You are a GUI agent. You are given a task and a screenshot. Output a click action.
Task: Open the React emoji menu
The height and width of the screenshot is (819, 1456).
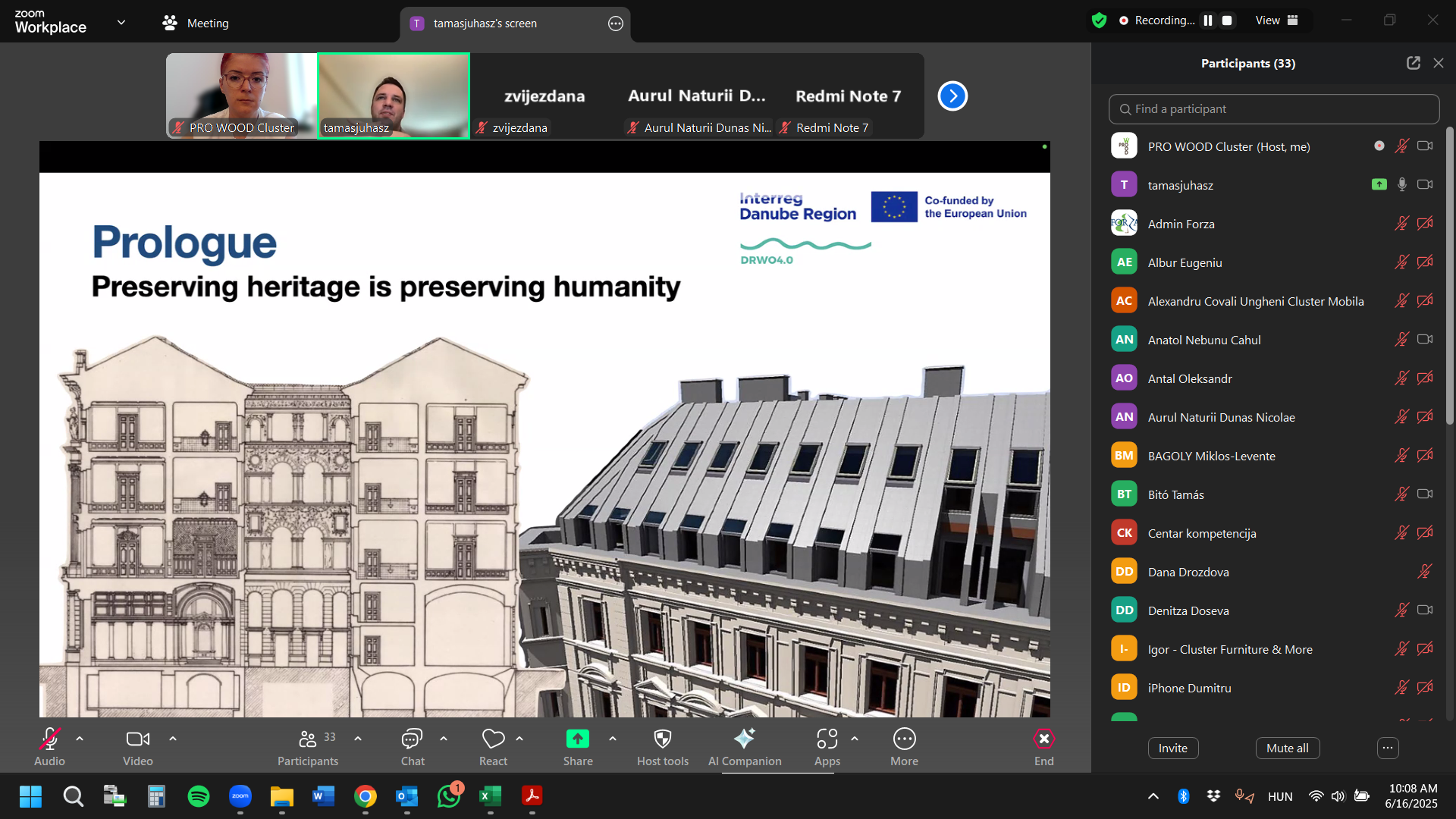click(493, 747)
